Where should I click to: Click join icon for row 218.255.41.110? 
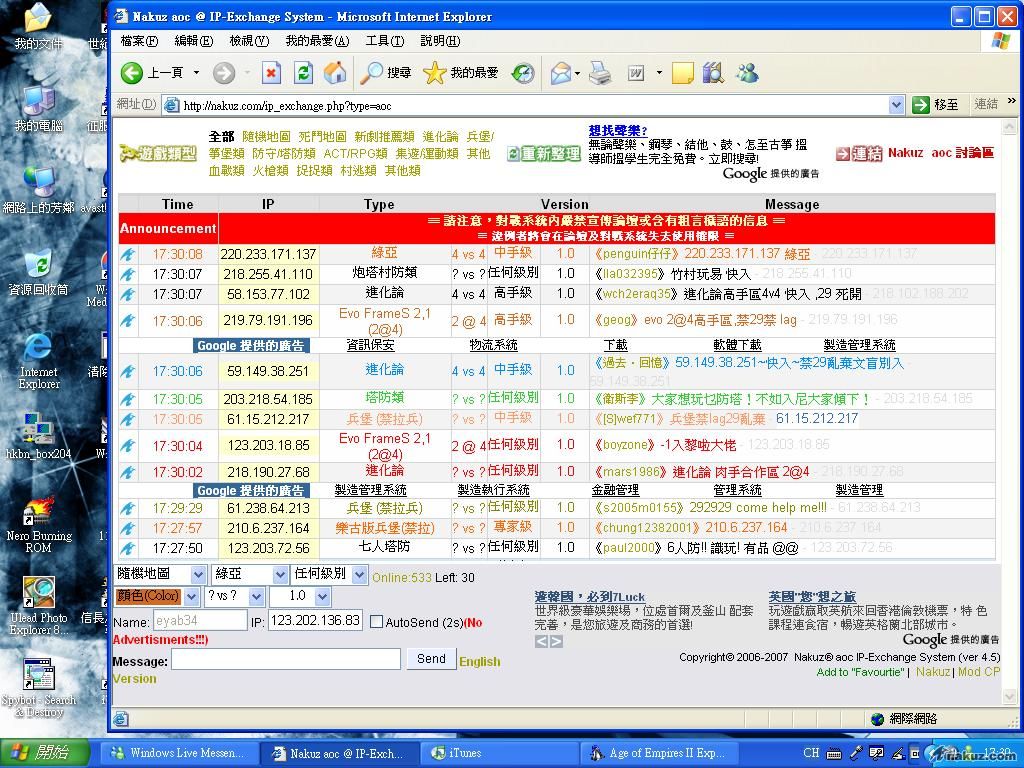coord(128,274)
